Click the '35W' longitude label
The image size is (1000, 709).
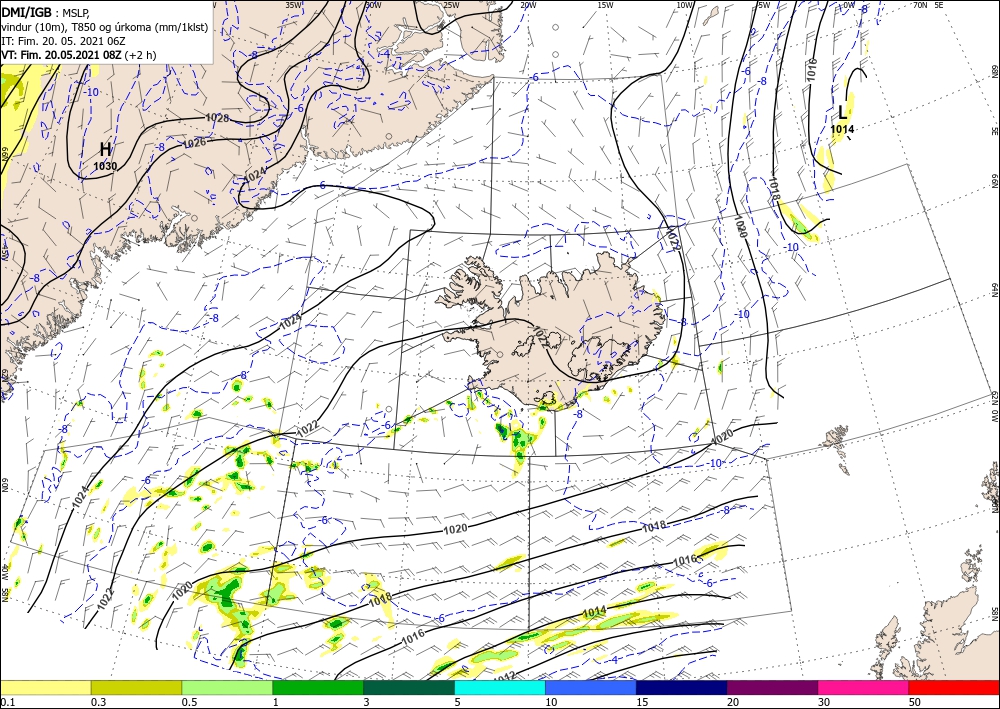click(x=293, y=5)
